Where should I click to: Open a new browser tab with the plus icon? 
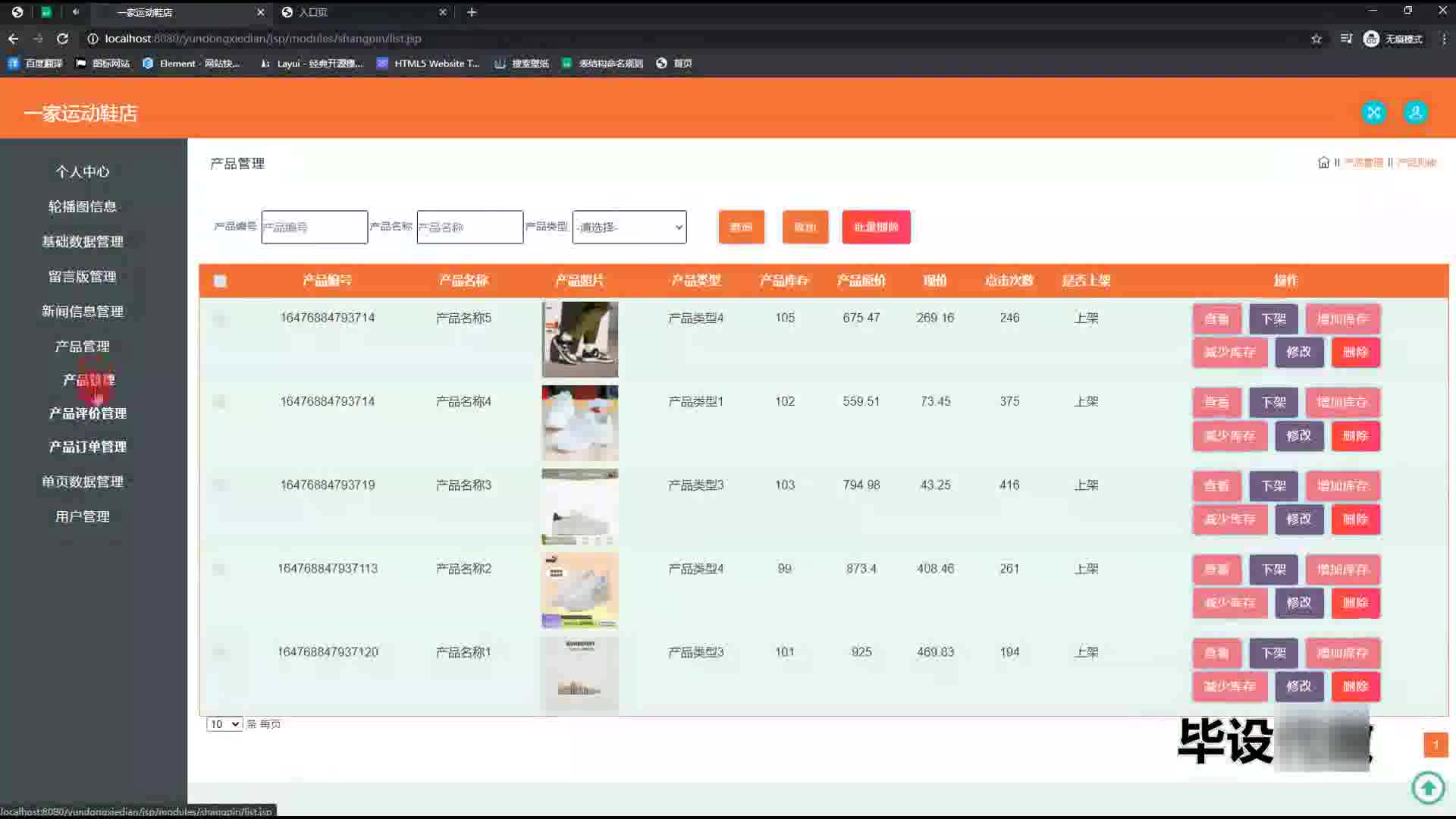pyautogui.click(x=472, y=12)
